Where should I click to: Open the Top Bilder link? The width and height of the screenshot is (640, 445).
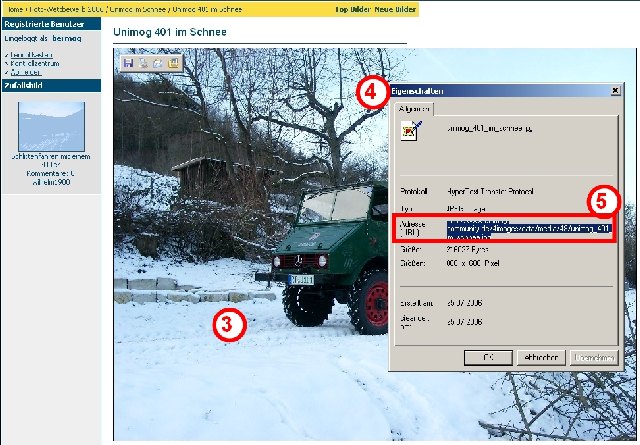click(353, 9)
